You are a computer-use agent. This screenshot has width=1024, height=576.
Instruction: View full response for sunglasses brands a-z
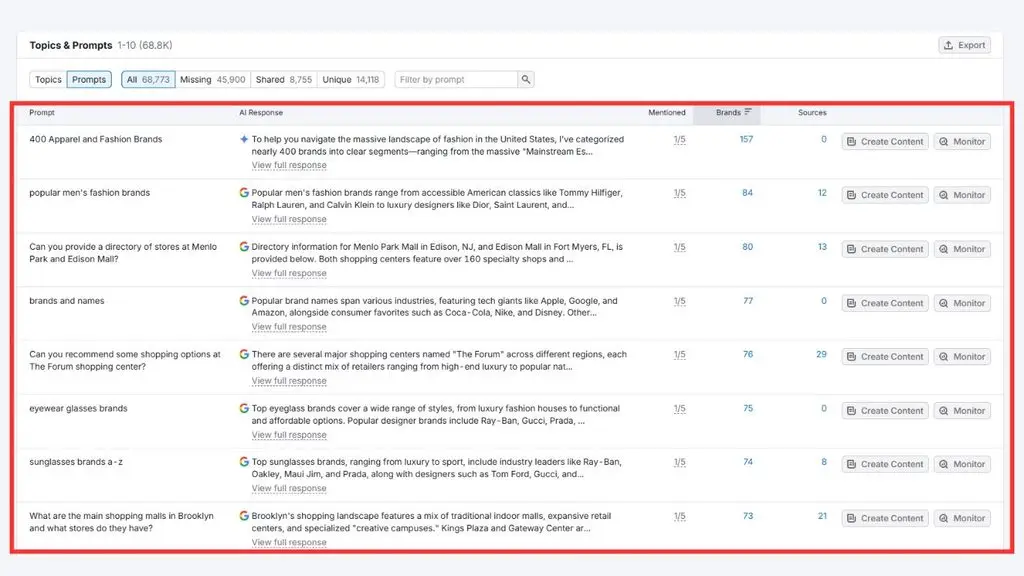[x=289, y=488]
